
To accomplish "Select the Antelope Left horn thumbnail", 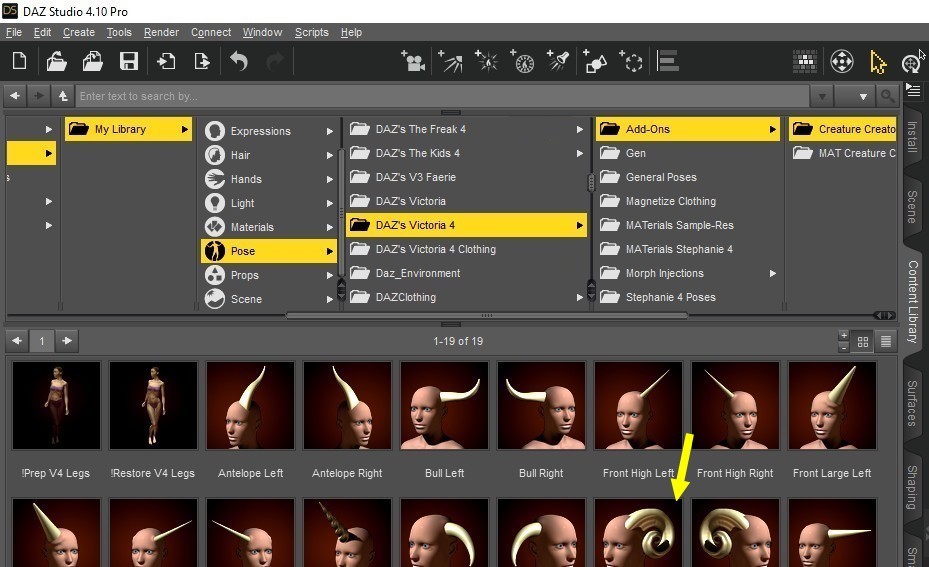I will coord(250,406).
